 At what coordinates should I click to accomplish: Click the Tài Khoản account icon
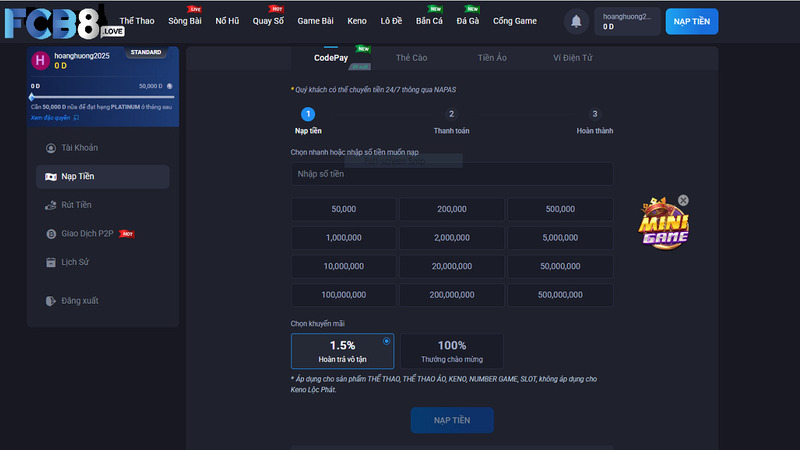[51, 148]
